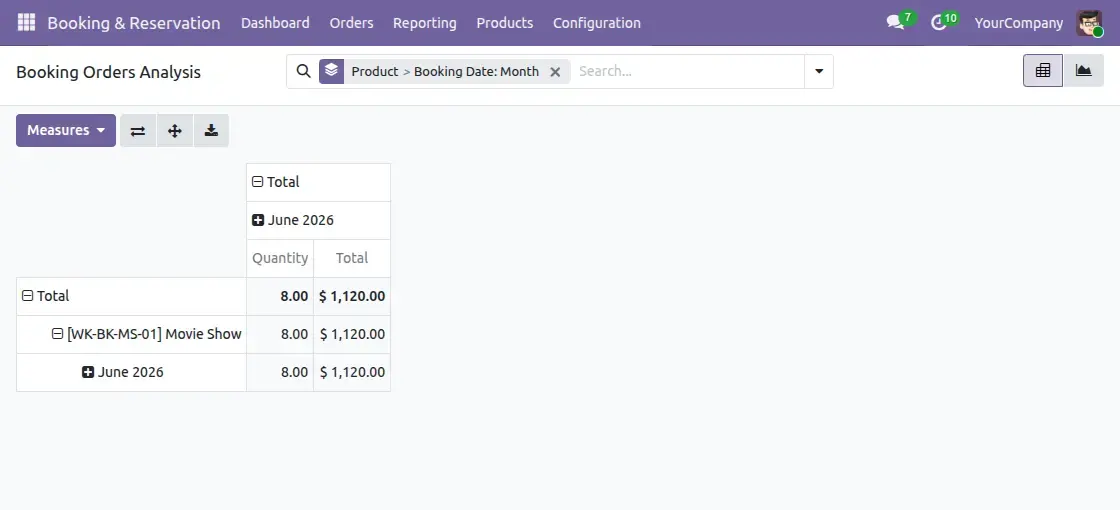This screenshot has width=1120, height=510.
Task: Click the search magnifier icon
Action: tap(304, 71)
